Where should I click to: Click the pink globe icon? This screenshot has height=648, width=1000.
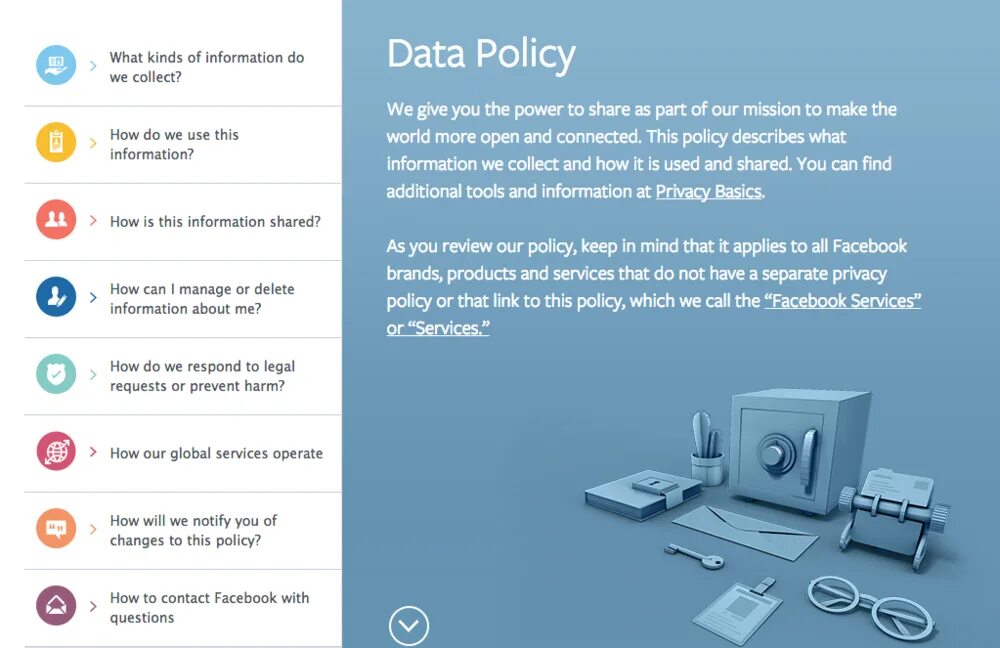click(x=56, y=452)
